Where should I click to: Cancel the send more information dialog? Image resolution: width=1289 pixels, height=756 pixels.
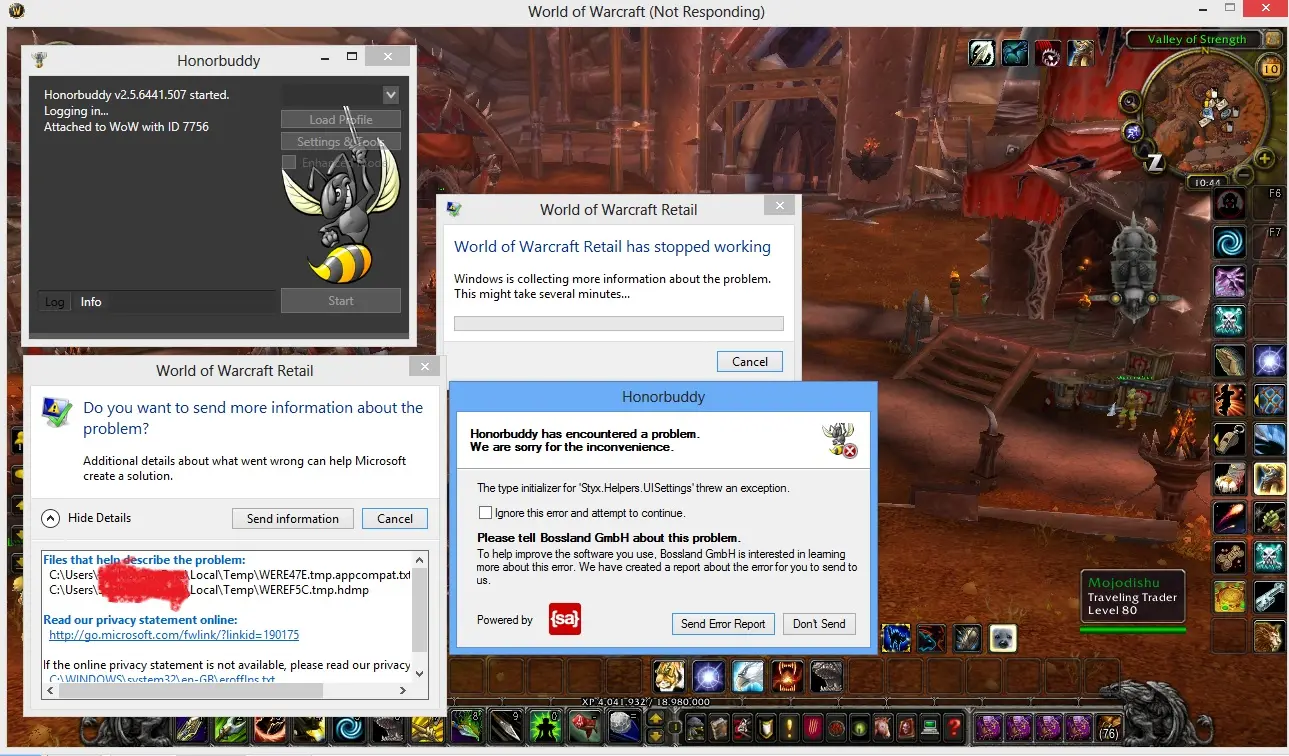395,518
